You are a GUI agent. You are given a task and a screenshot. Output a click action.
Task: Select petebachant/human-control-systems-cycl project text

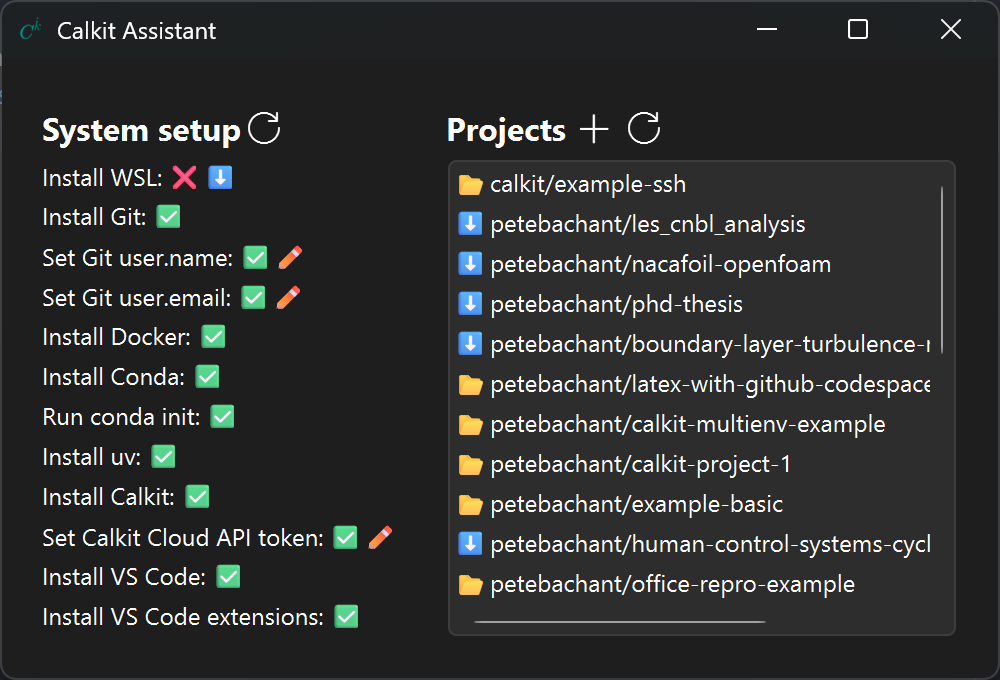(710, 544)
